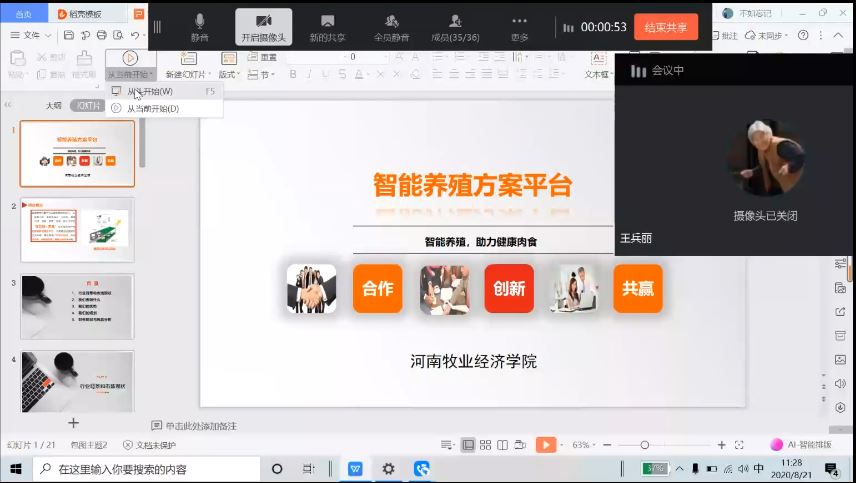Open the members list (35/36)

[455, 26]
